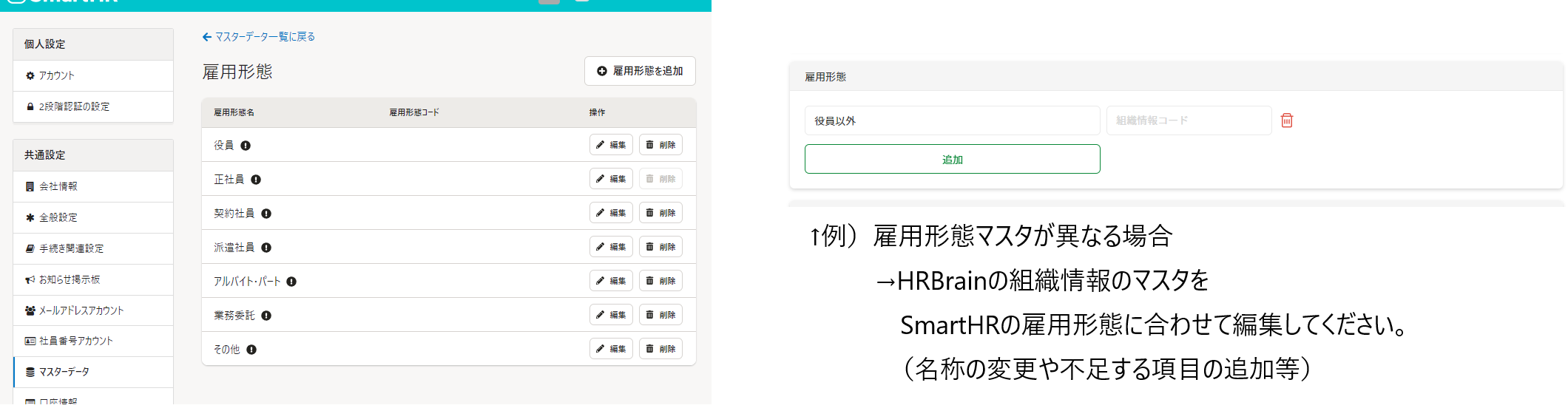Image resolution: width=1568 pixels, height=408 pixels.
Task: Click the gear icon next to アカウント
Action: point(30,75)
